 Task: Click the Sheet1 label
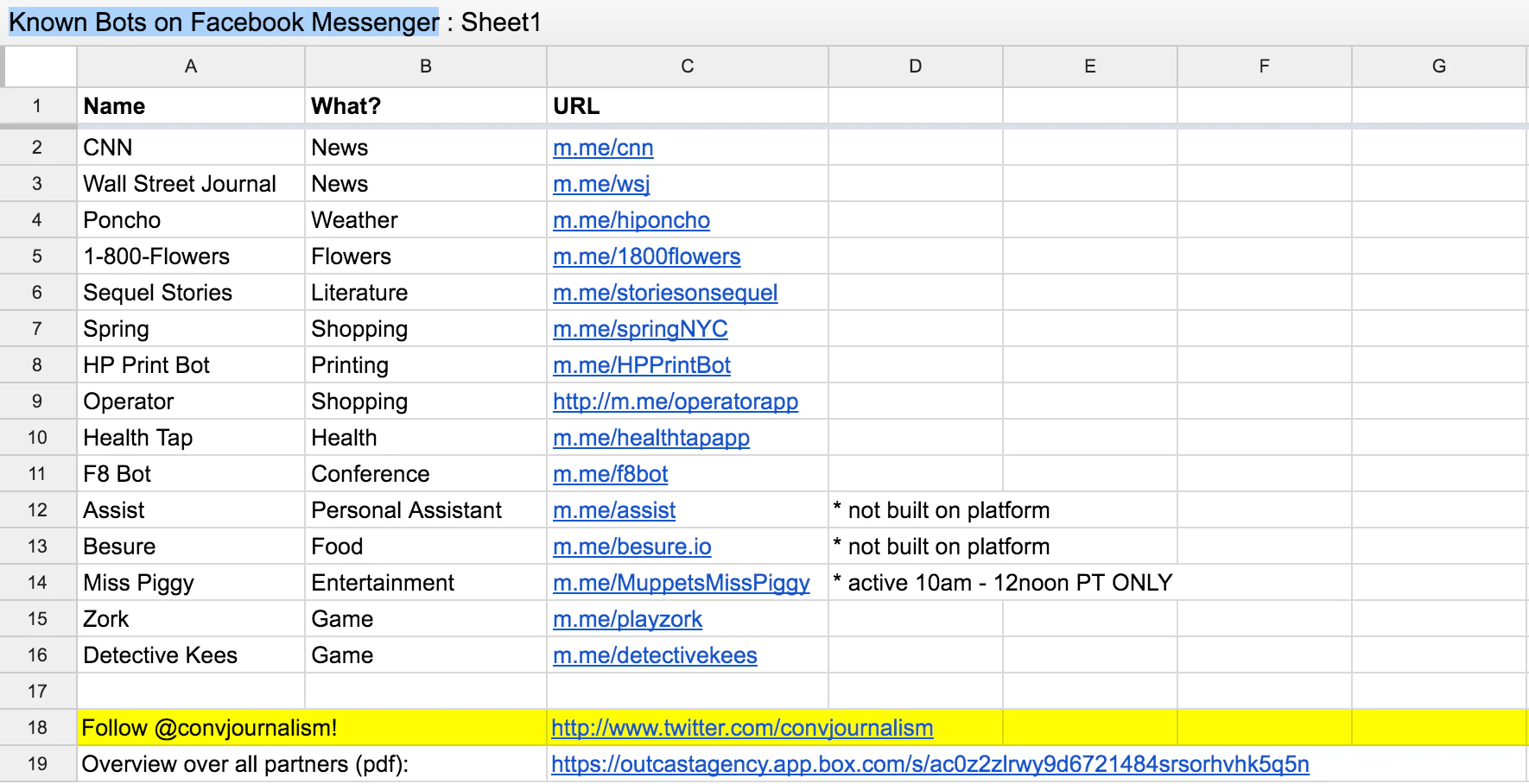point(501,22)
